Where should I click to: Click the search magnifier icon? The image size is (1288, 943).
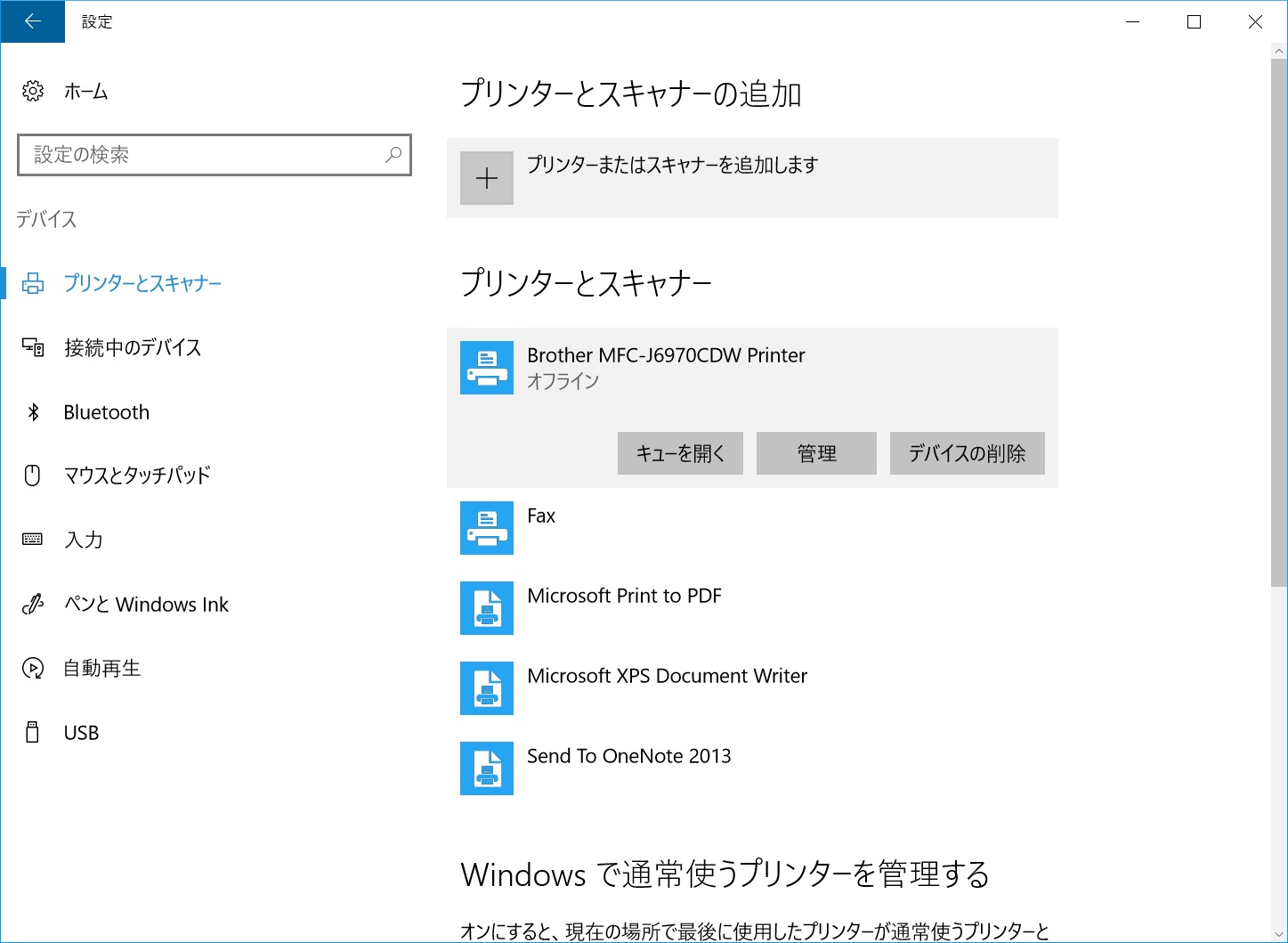(x=393, y=155)
